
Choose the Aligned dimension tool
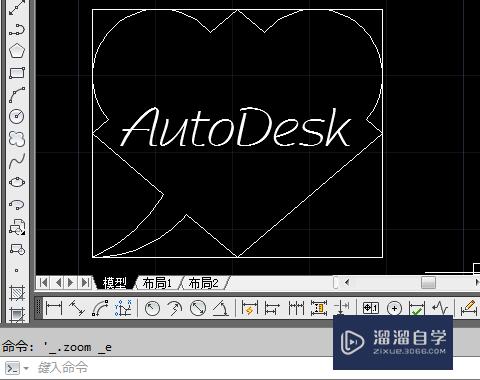coord(77,308)
